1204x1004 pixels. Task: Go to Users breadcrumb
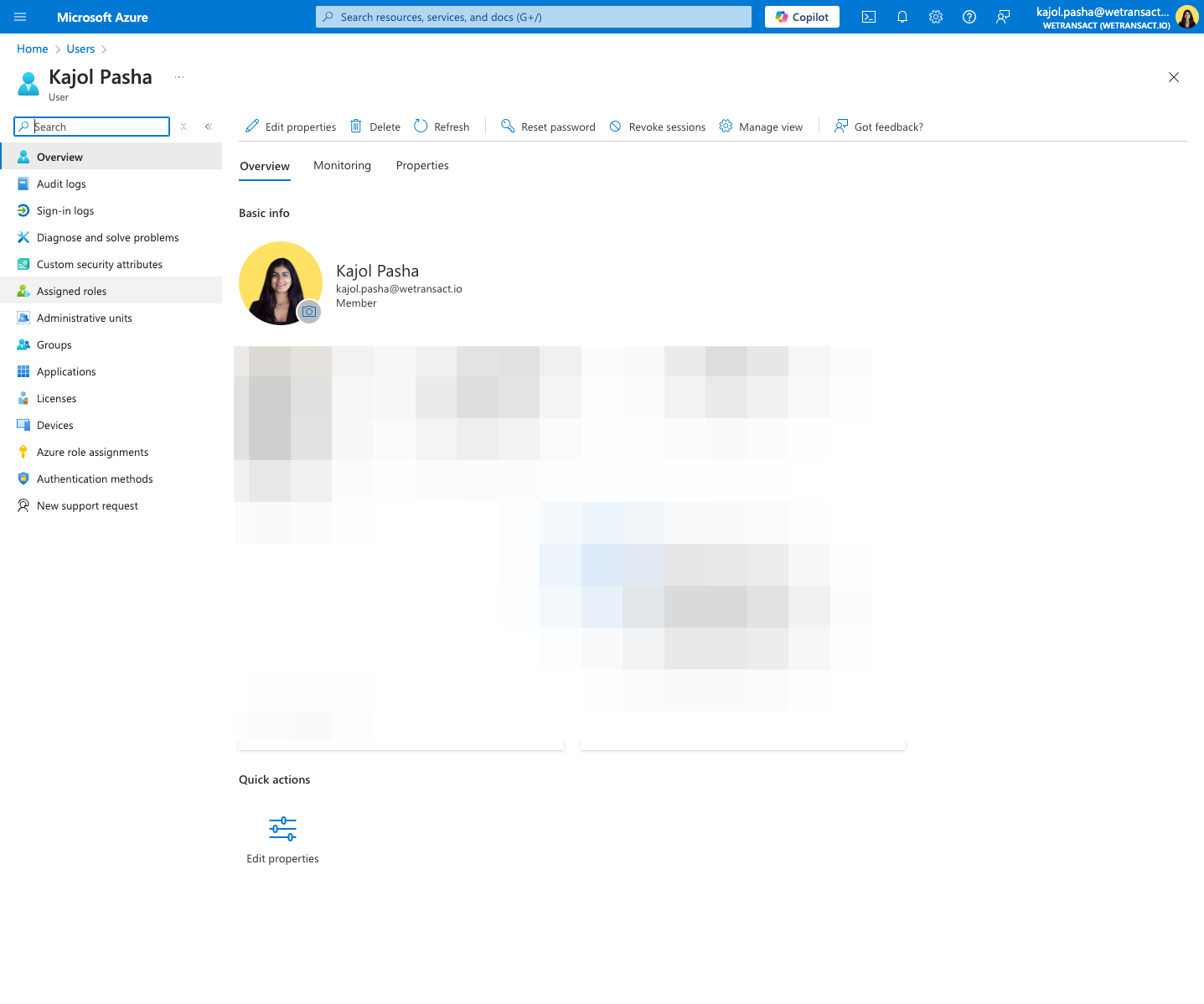coord(80,49)
